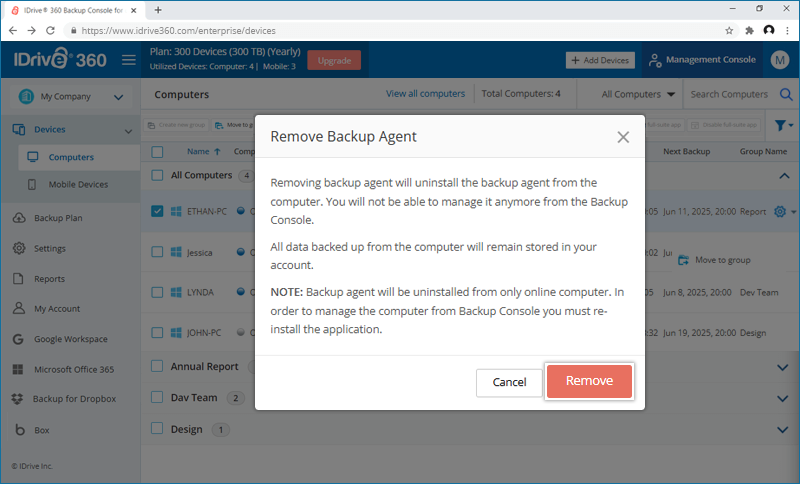Uncheck the ETHAN-PC checkbox
800x484 pixels.
tap(158, 212)
